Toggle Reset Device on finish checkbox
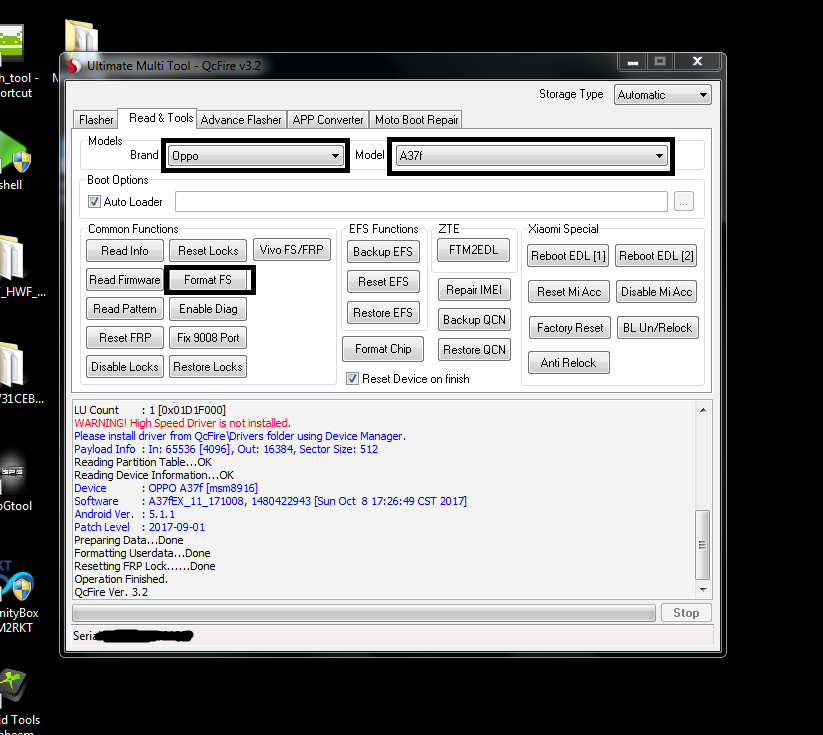The image size is (823, 735). (x=352, y=379)
